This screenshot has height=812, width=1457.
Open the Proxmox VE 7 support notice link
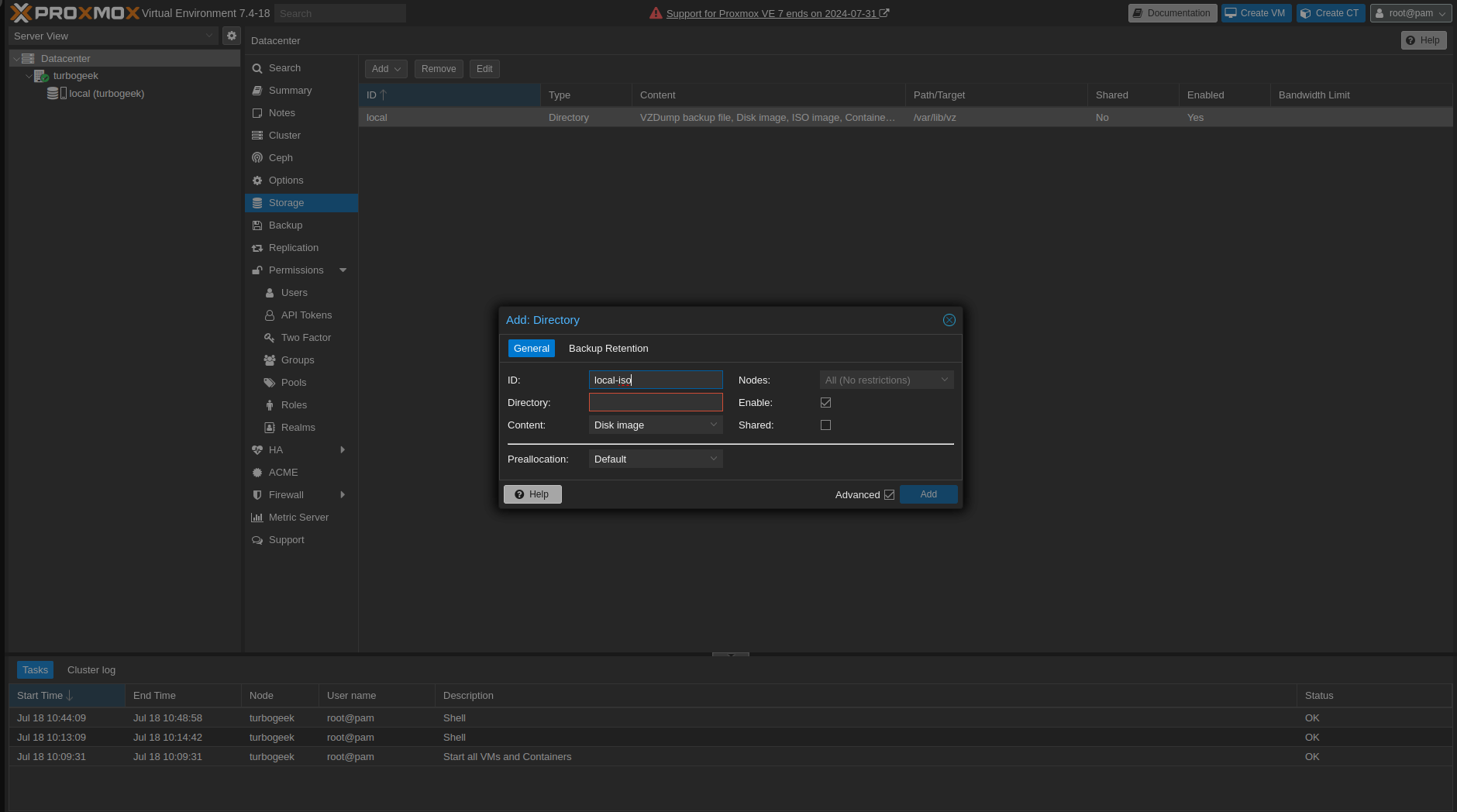770,14
